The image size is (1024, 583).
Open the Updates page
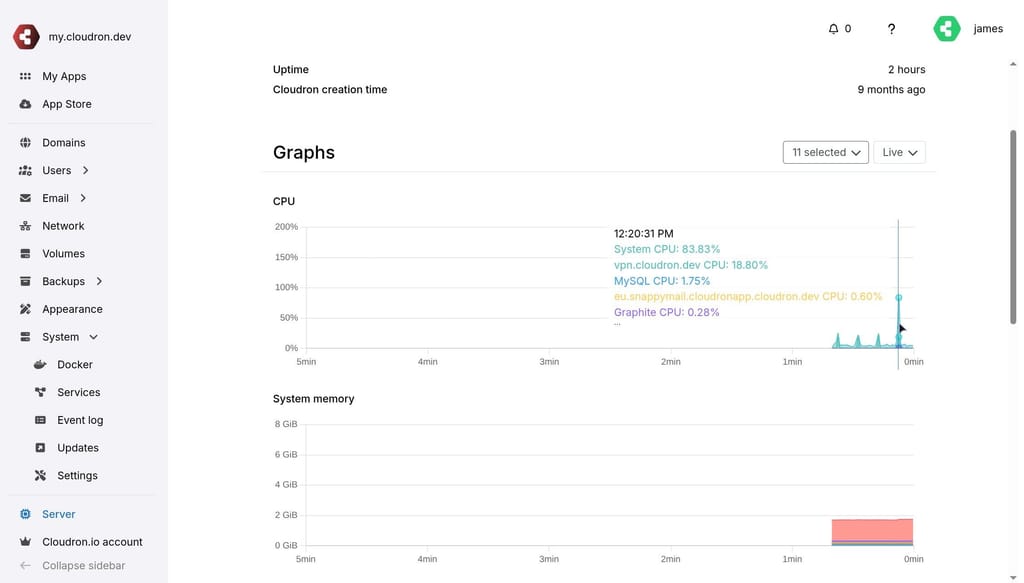pyautogui.click(x=78, y=448)
